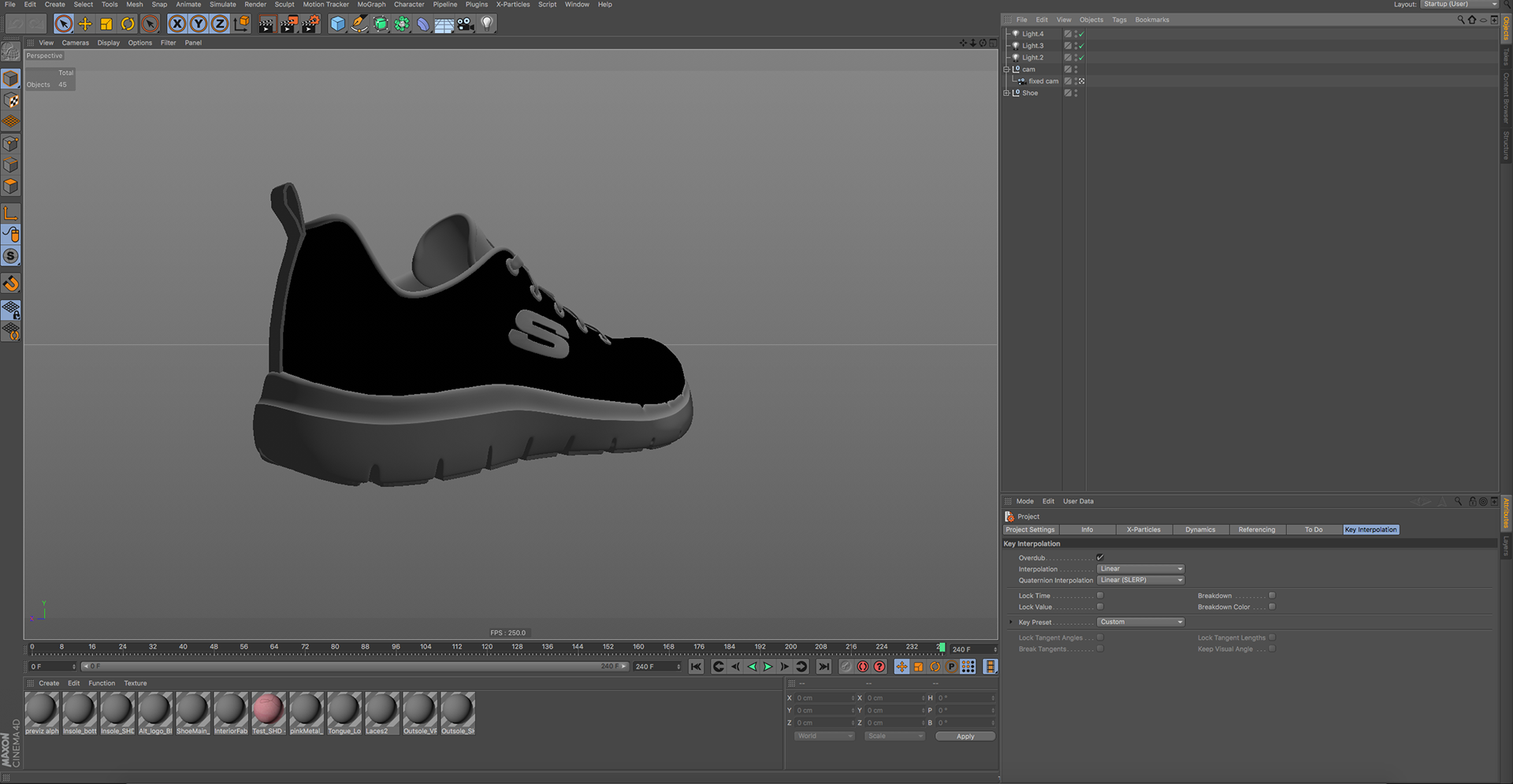The height and width of the screenshot is (784, 1513).
Task: Expand the Shoe object tree node
Action: pyautogui.click(x=1006, y=93)
